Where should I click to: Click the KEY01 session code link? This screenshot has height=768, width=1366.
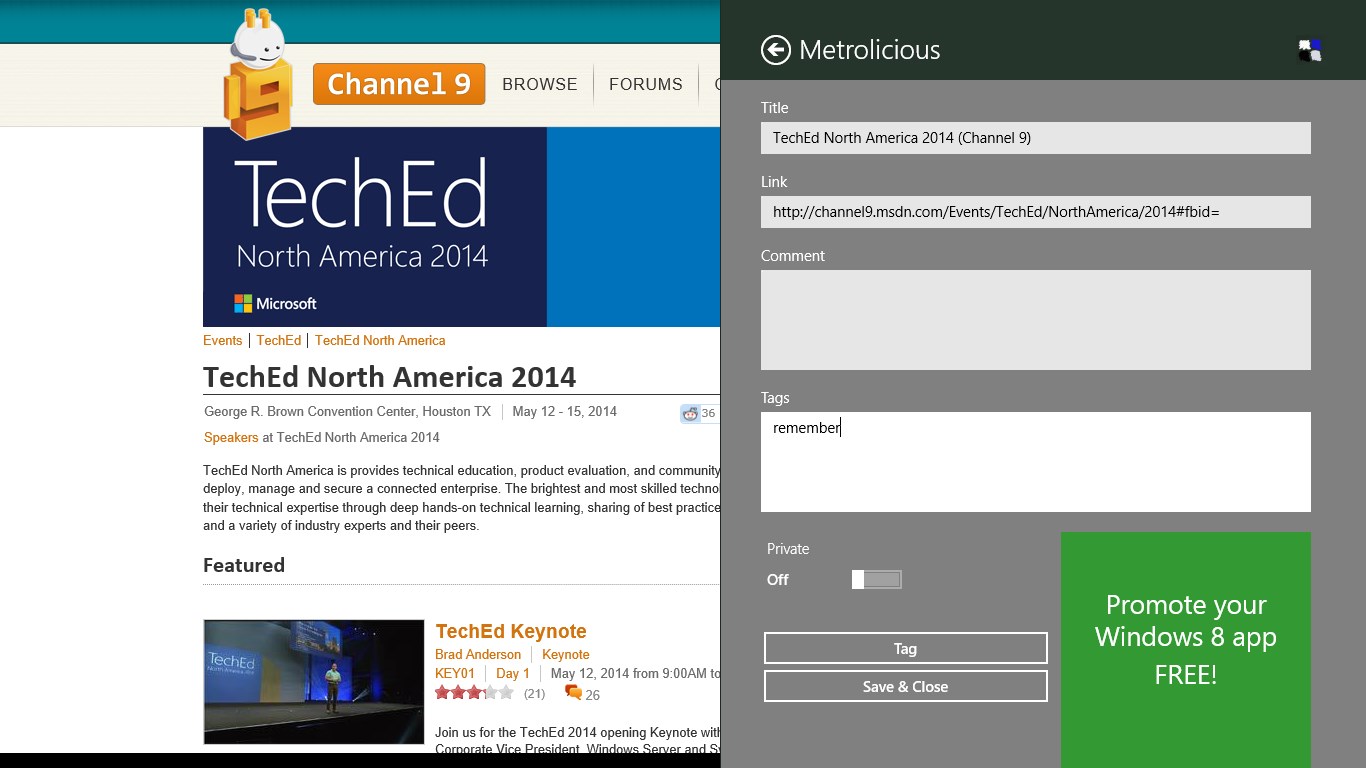tap(455, 673)
